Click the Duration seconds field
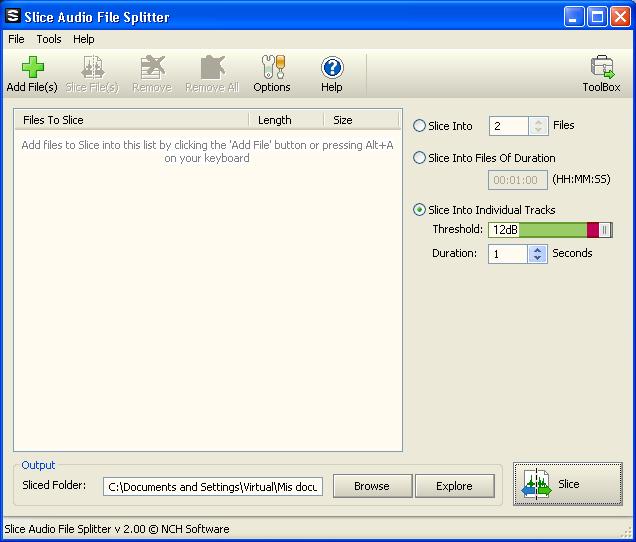This screenshot has width=636, height=542. pyautogui.click(x=508, y=254)
